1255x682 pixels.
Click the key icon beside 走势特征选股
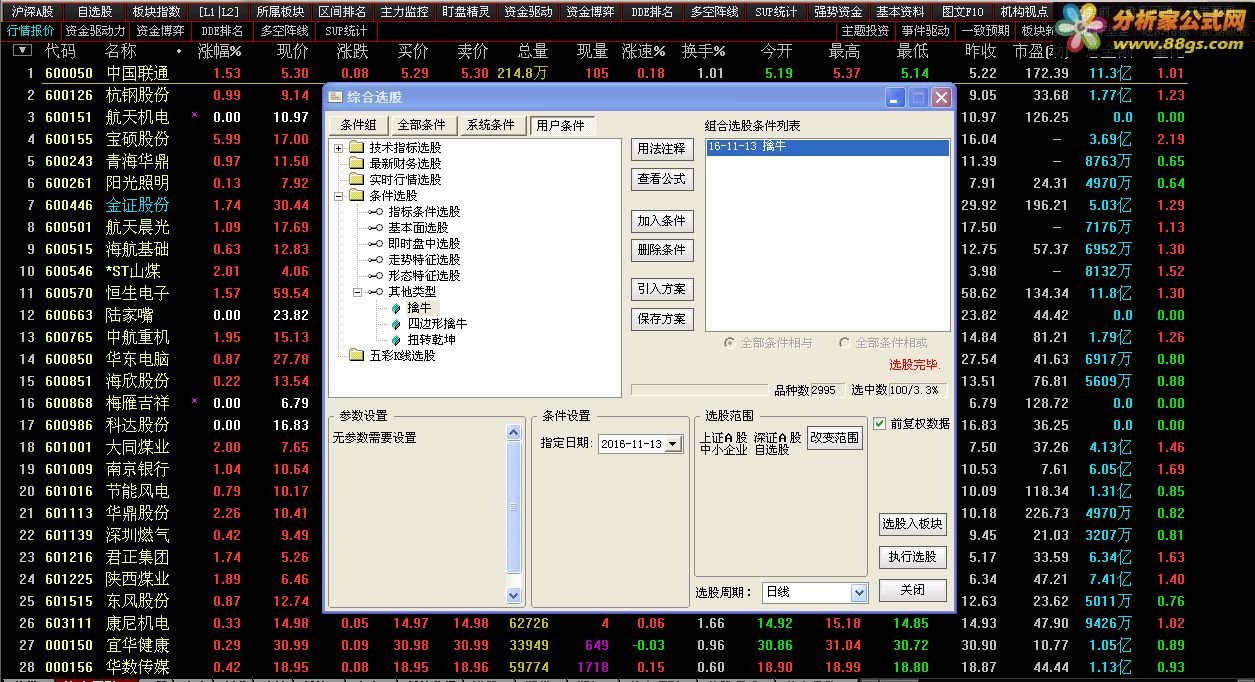(375, 260)
